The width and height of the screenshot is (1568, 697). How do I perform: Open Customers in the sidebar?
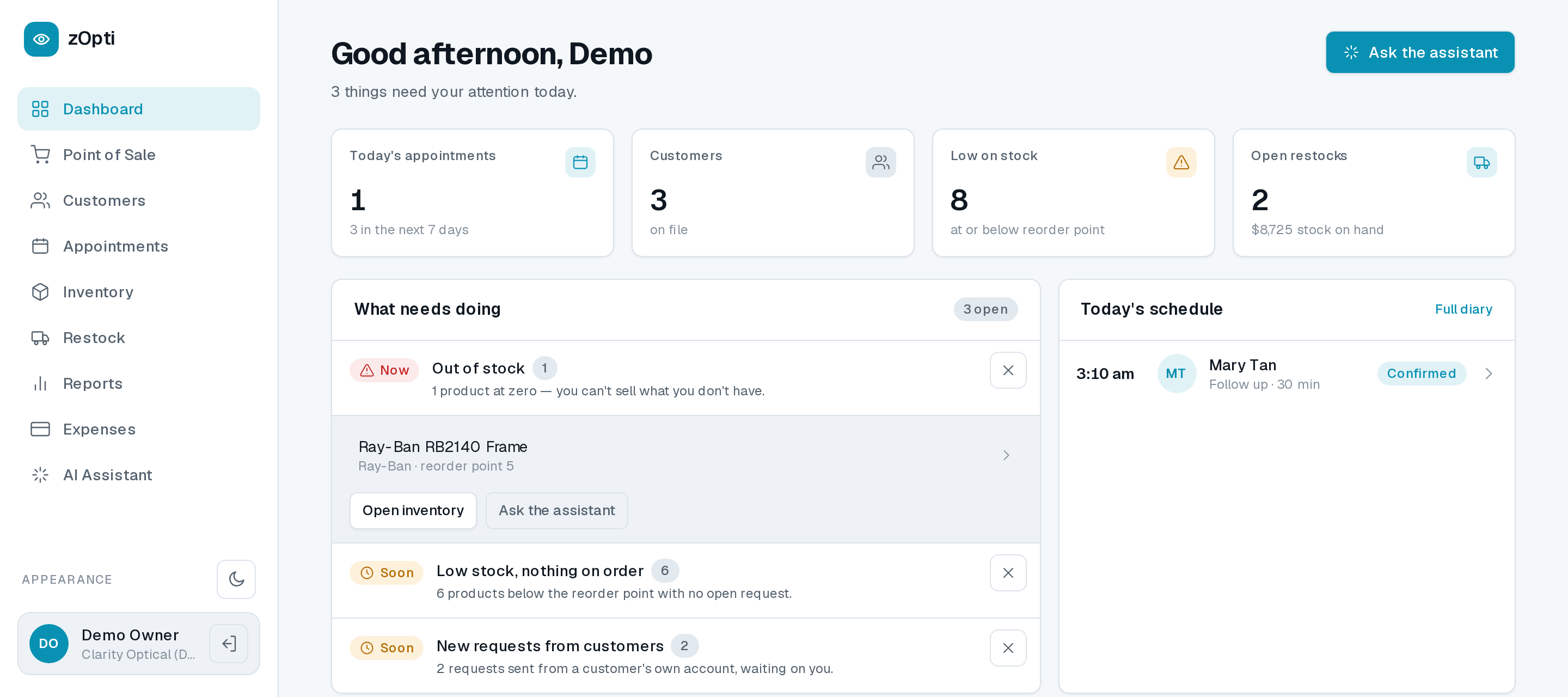(139, 200)
